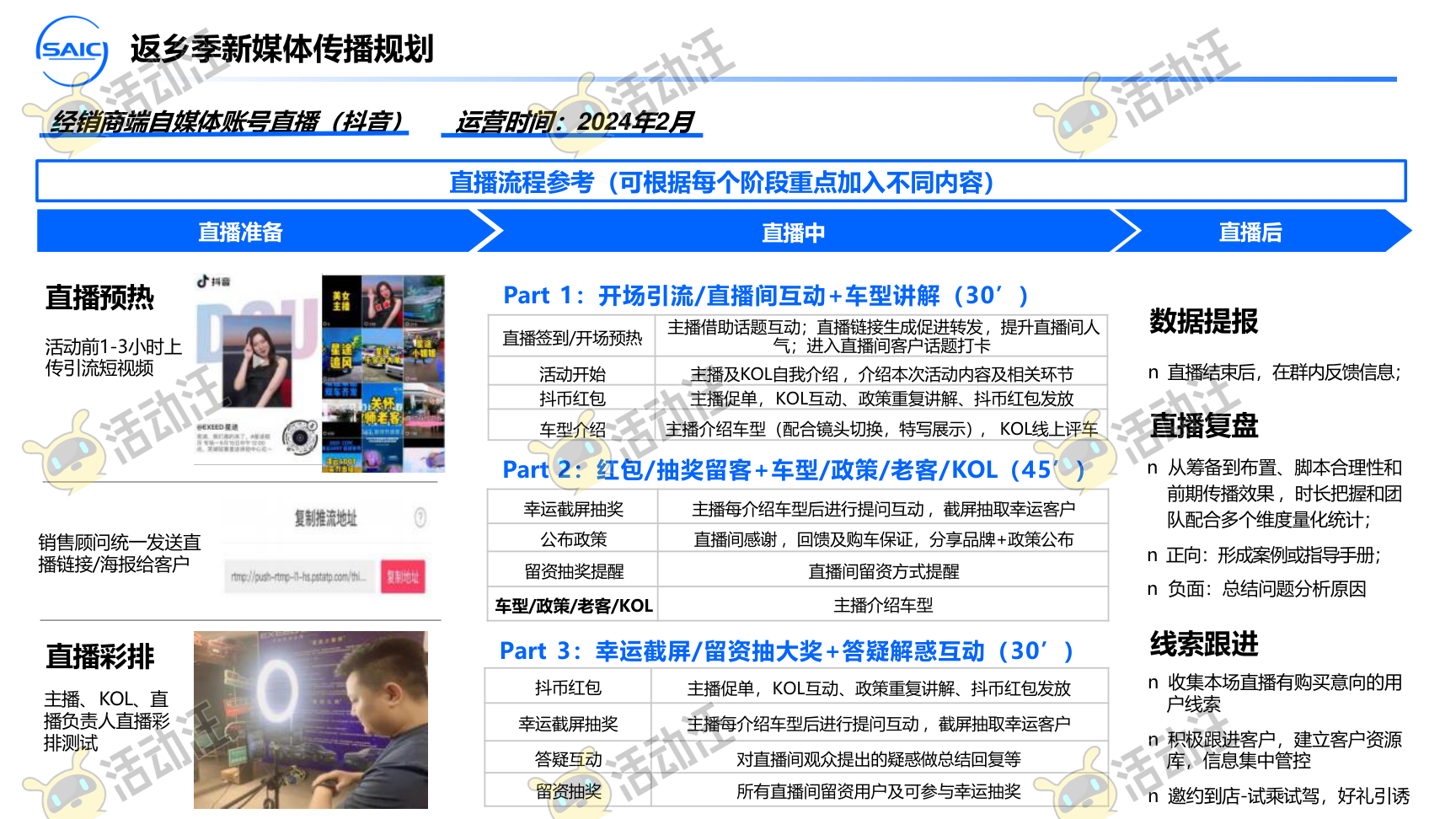1456x819 pixels.
Task: Click the Part 2 红包/抽奖留客 heading
Action: [x=792, y=469]
